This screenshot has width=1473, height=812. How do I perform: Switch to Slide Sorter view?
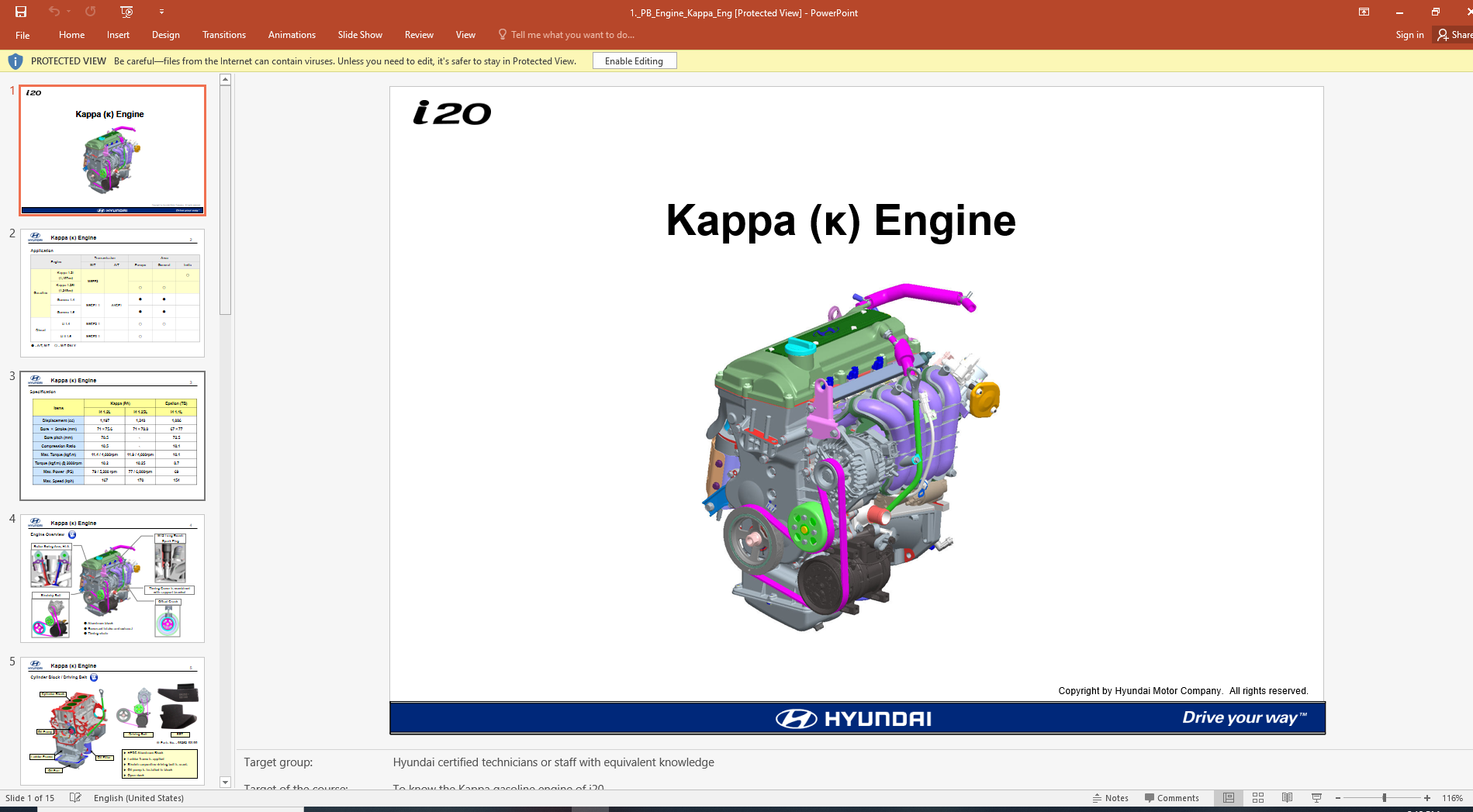(x=1257, y=797)
